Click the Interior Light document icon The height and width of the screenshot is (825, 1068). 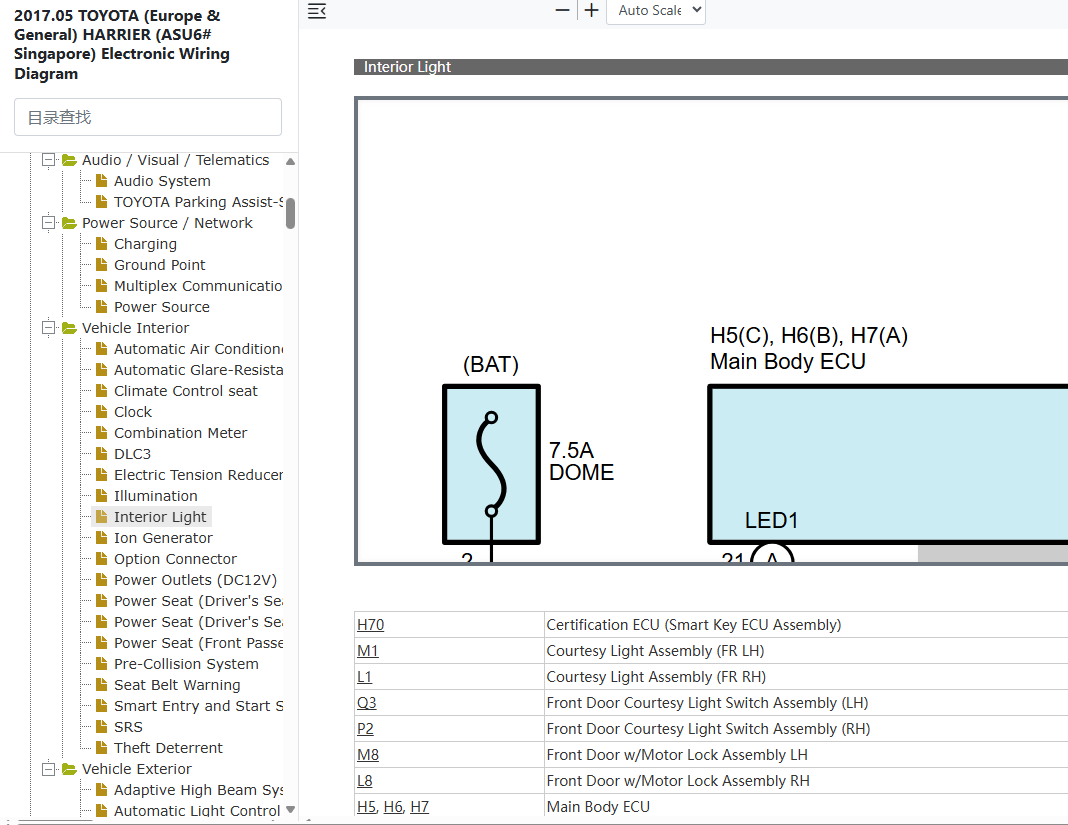pyautogui.click(x=101, y=516)
